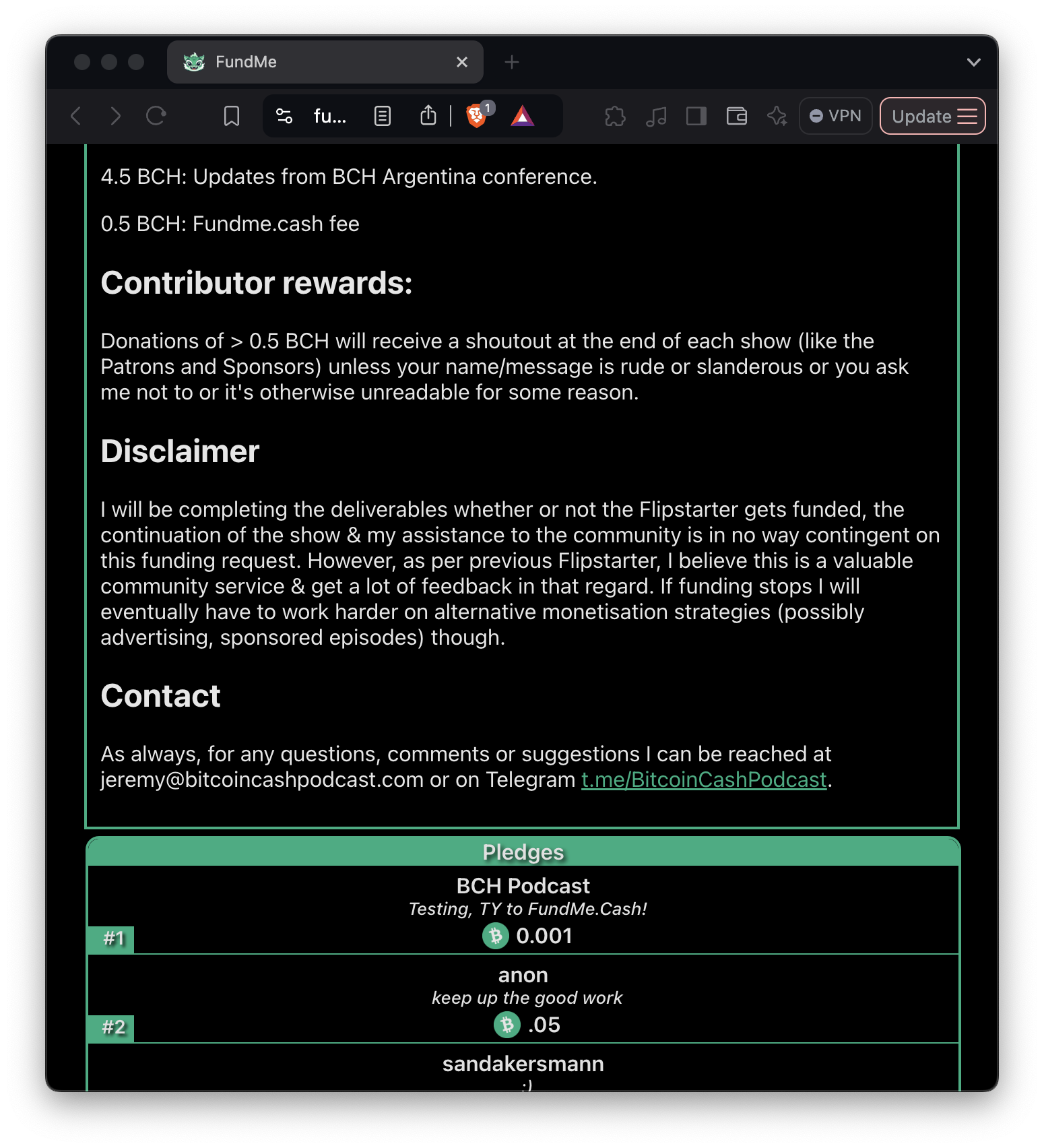
Task: Click the Brave Shields lion icon
Action: (x=476, y=117)
